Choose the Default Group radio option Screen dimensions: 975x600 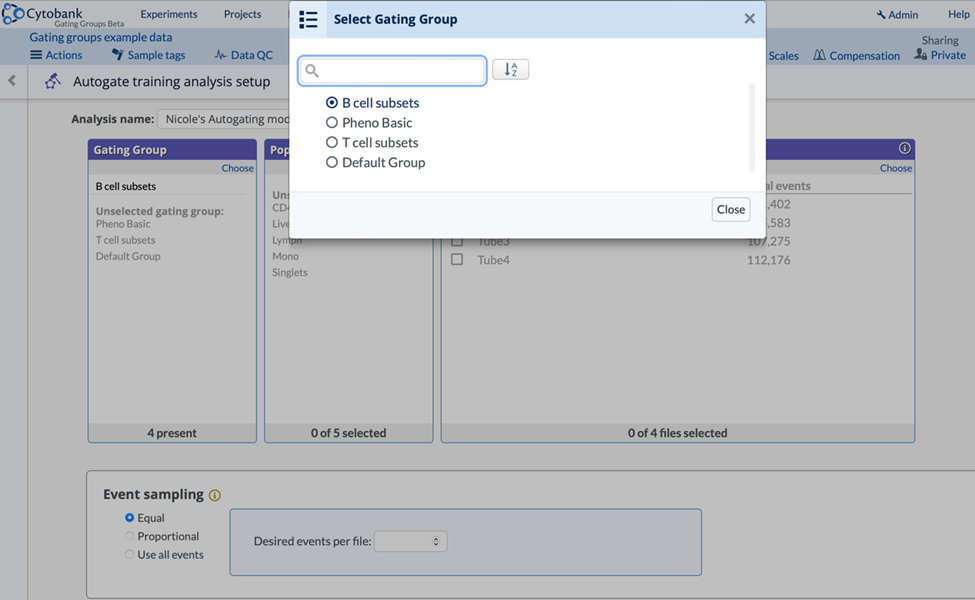pos(332,163)
